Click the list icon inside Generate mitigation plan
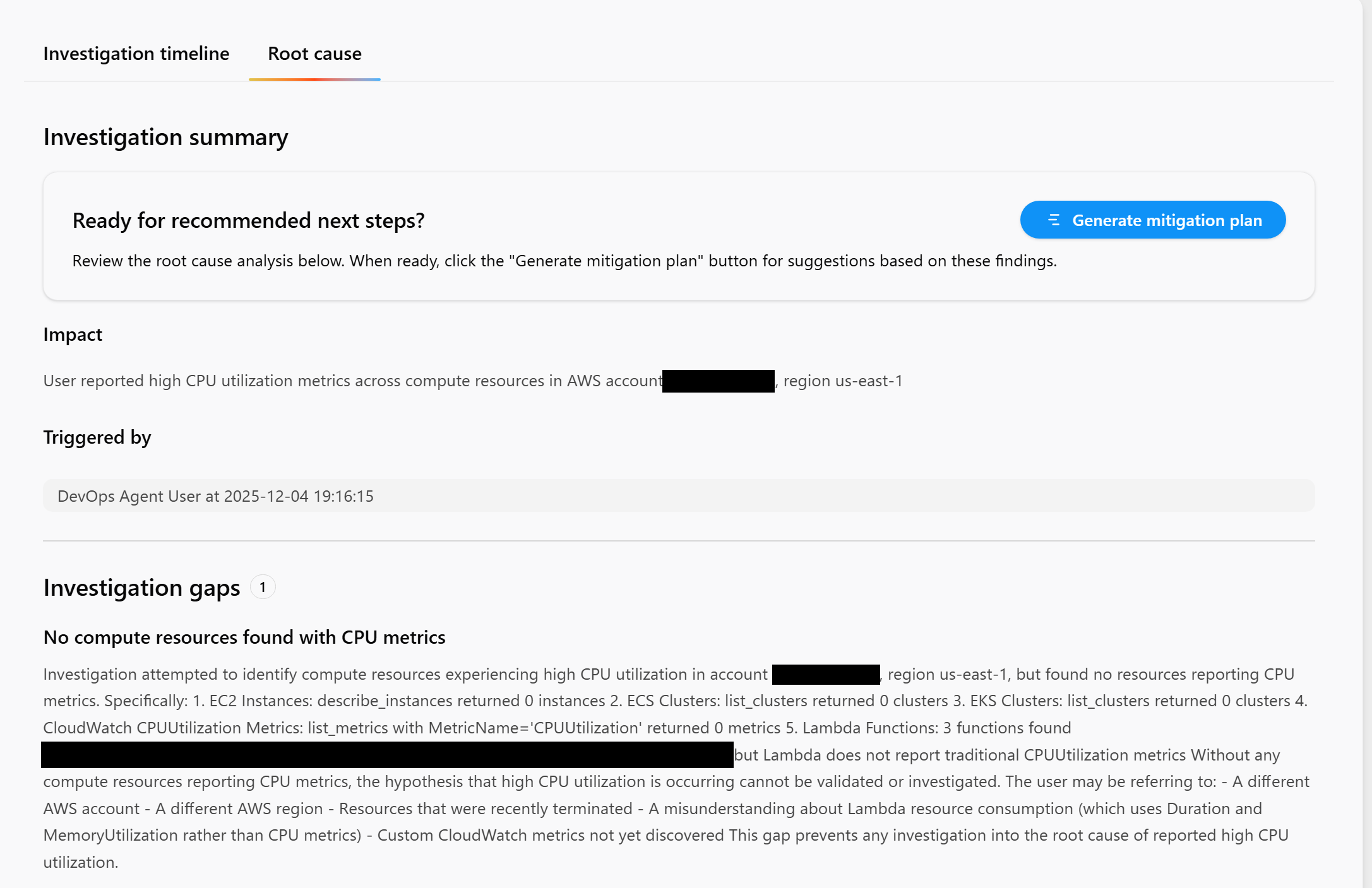This screenshot has width=1372, height=888. click(1053, 220)
